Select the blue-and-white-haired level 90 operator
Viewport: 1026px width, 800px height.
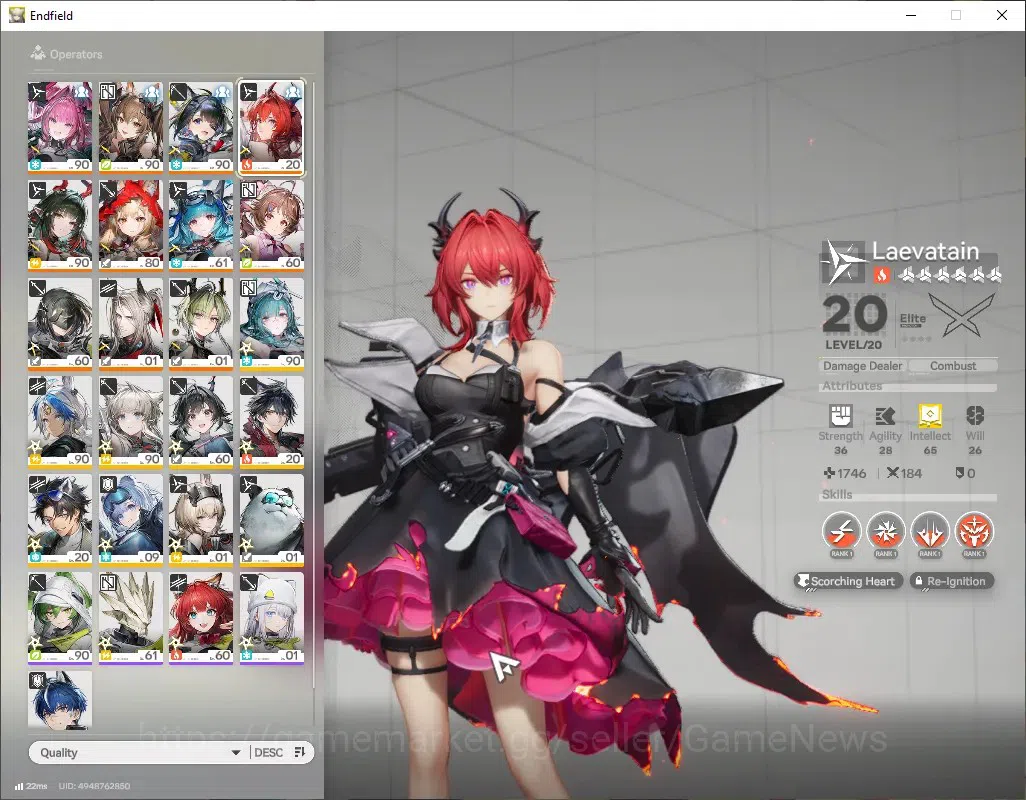click(60, 421)
